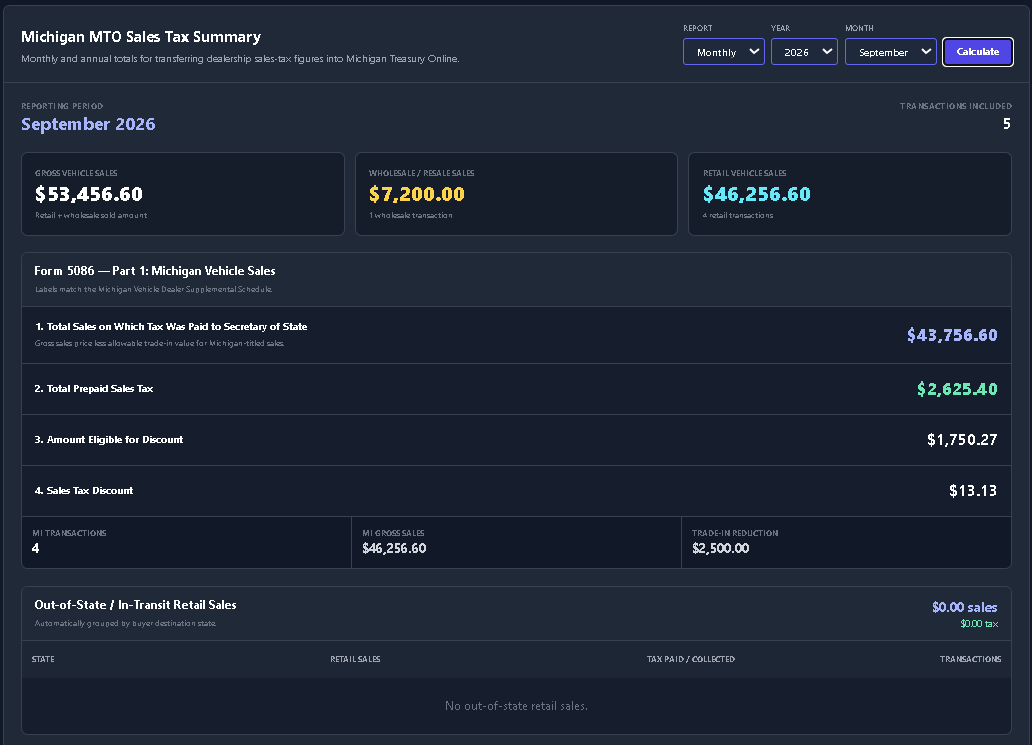The width and height of the screenshot is (1032, 745).
Task: Click the $0.00 tax out-of-state total
Action: pos(979,624)
